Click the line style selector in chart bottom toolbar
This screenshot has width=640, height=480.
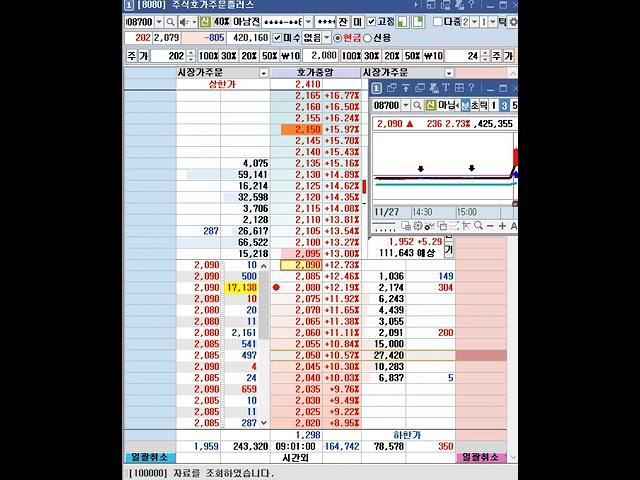384,226
